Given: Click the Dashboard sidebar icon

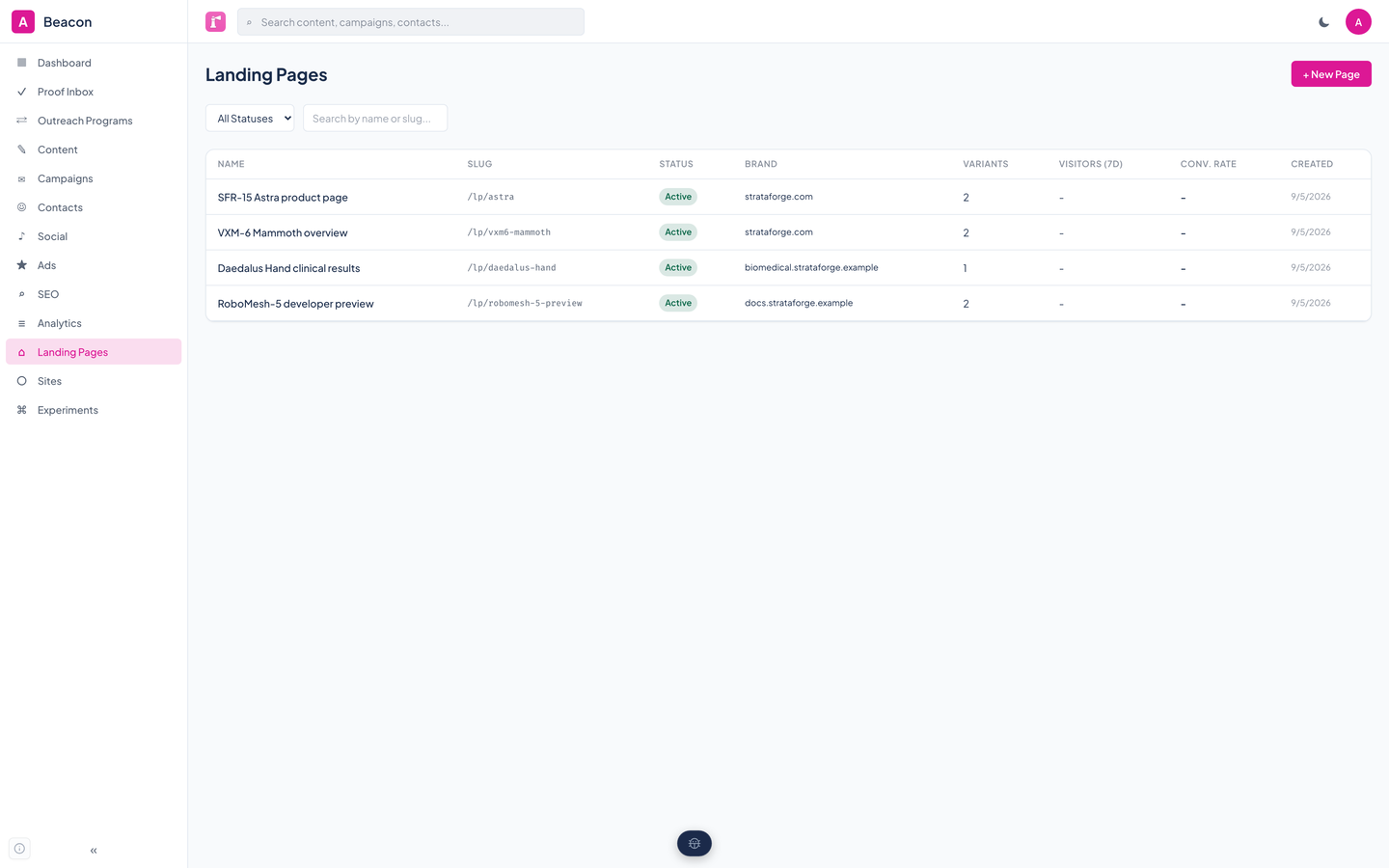Looking at the screenshot, I should click(x=21, y=63).
